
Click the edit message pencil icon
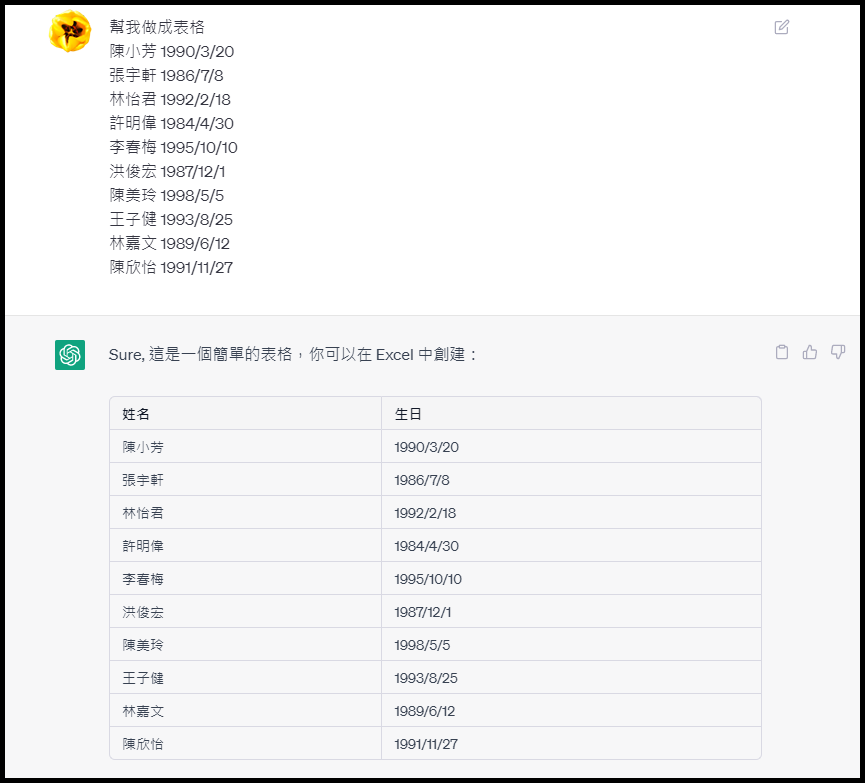(782, 27)
